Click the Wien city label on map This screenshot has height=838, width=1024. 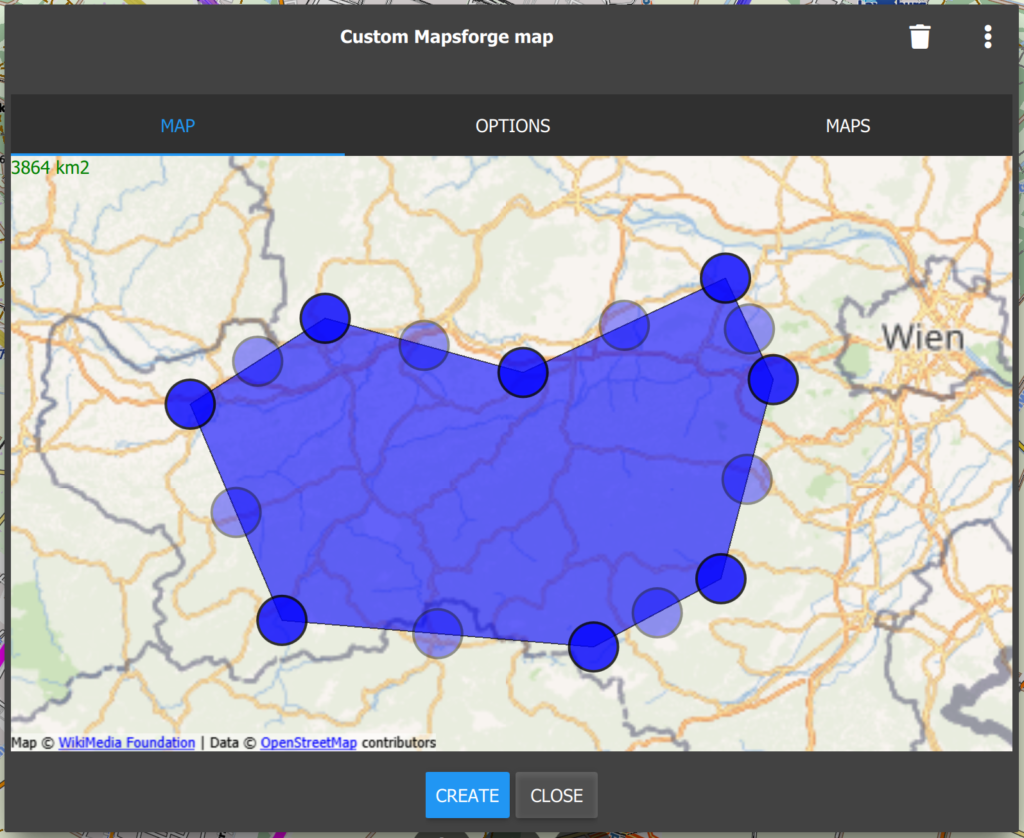pyautogui.click(x=922, y=337)
